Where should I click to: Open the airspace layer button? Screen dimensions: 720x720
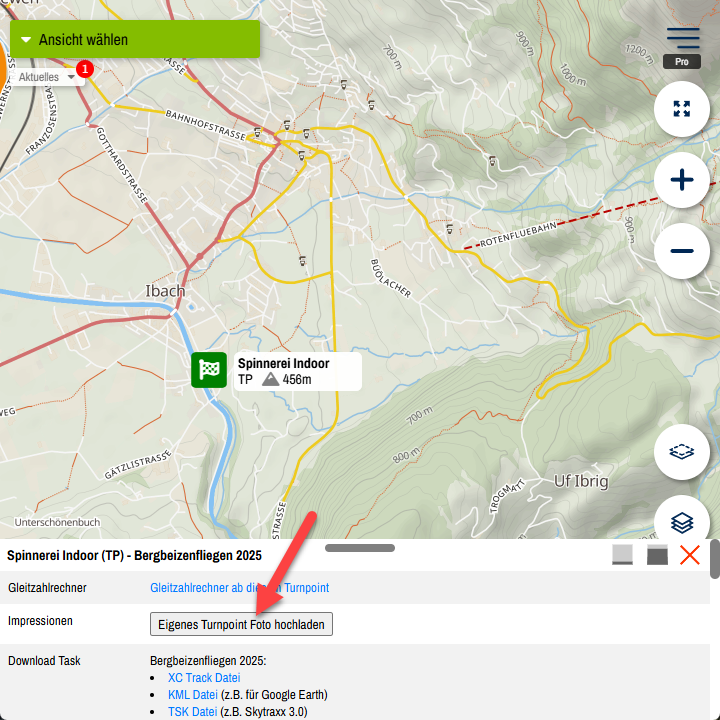682,452
